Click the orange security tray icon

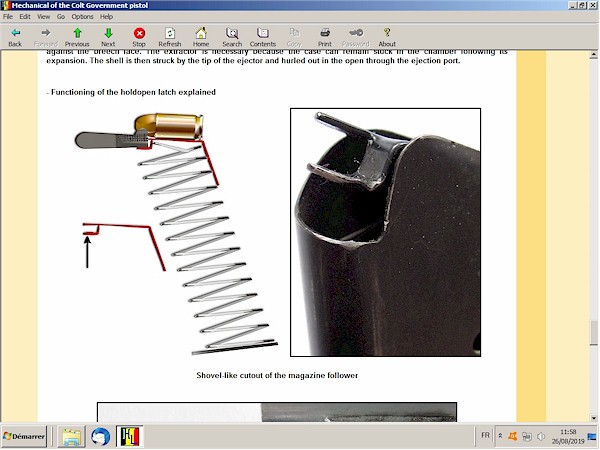coord(512,436)
